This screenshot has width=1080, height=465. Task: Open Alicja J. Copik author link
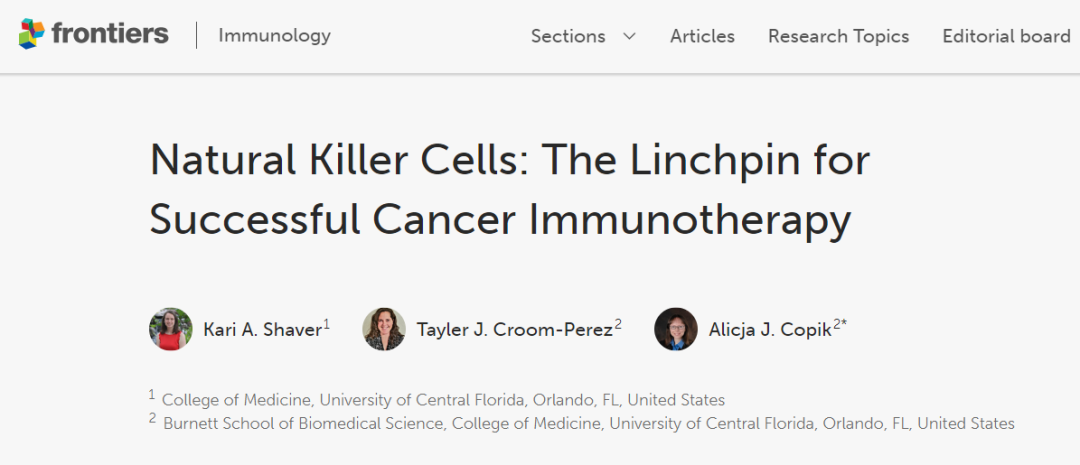(769, 330)
